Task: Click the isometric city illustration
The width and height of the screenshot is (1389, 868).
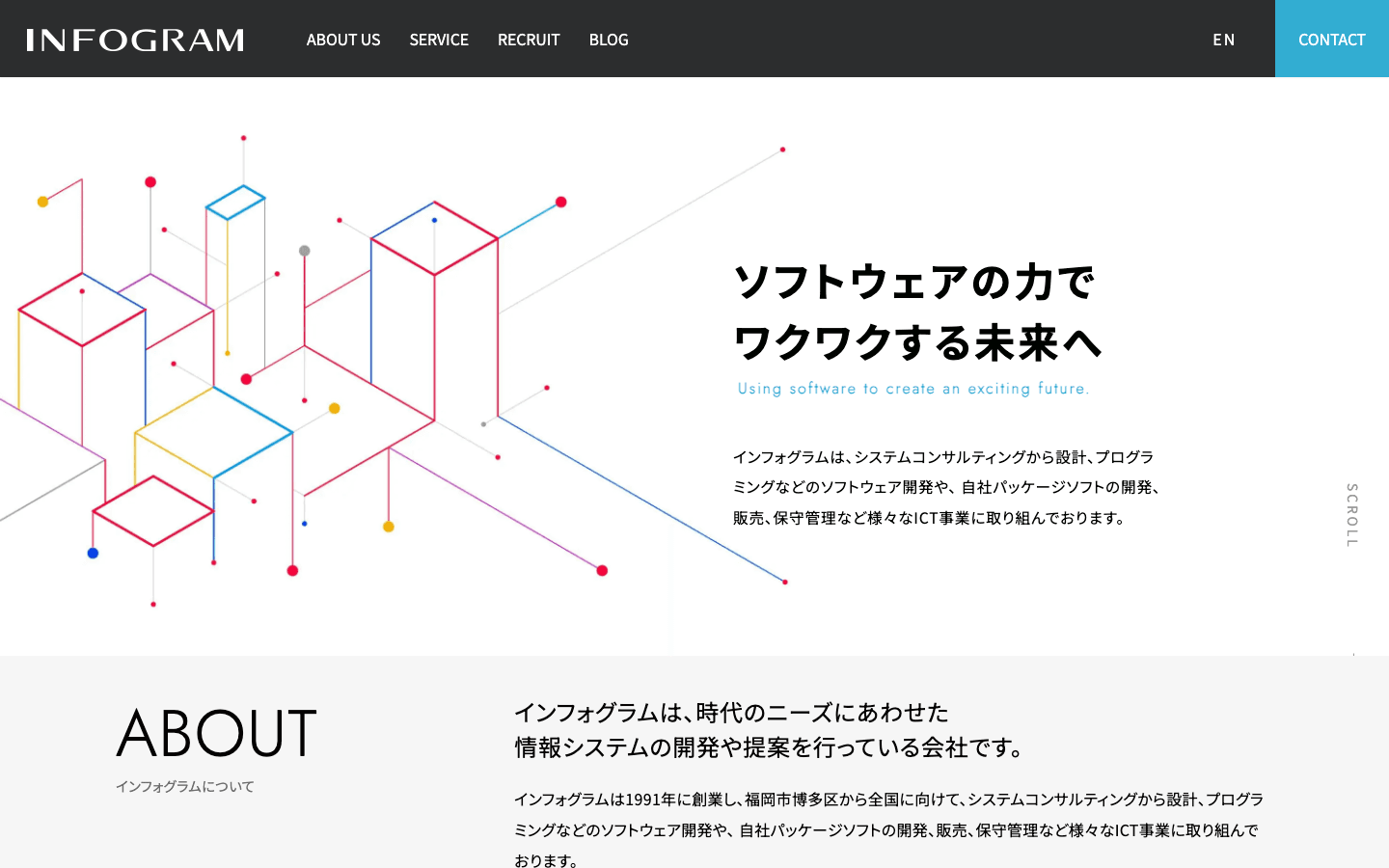Action: pyautogui.click(x=395, y=371)
